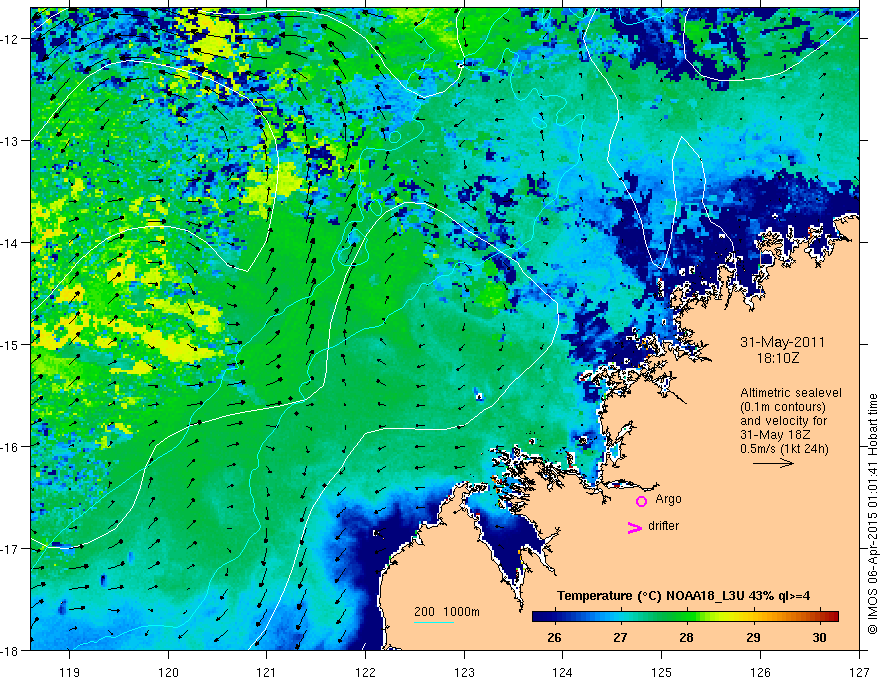Click longitude axis label 125
This screenshot has width=880, height=680.
coord(662,672)
